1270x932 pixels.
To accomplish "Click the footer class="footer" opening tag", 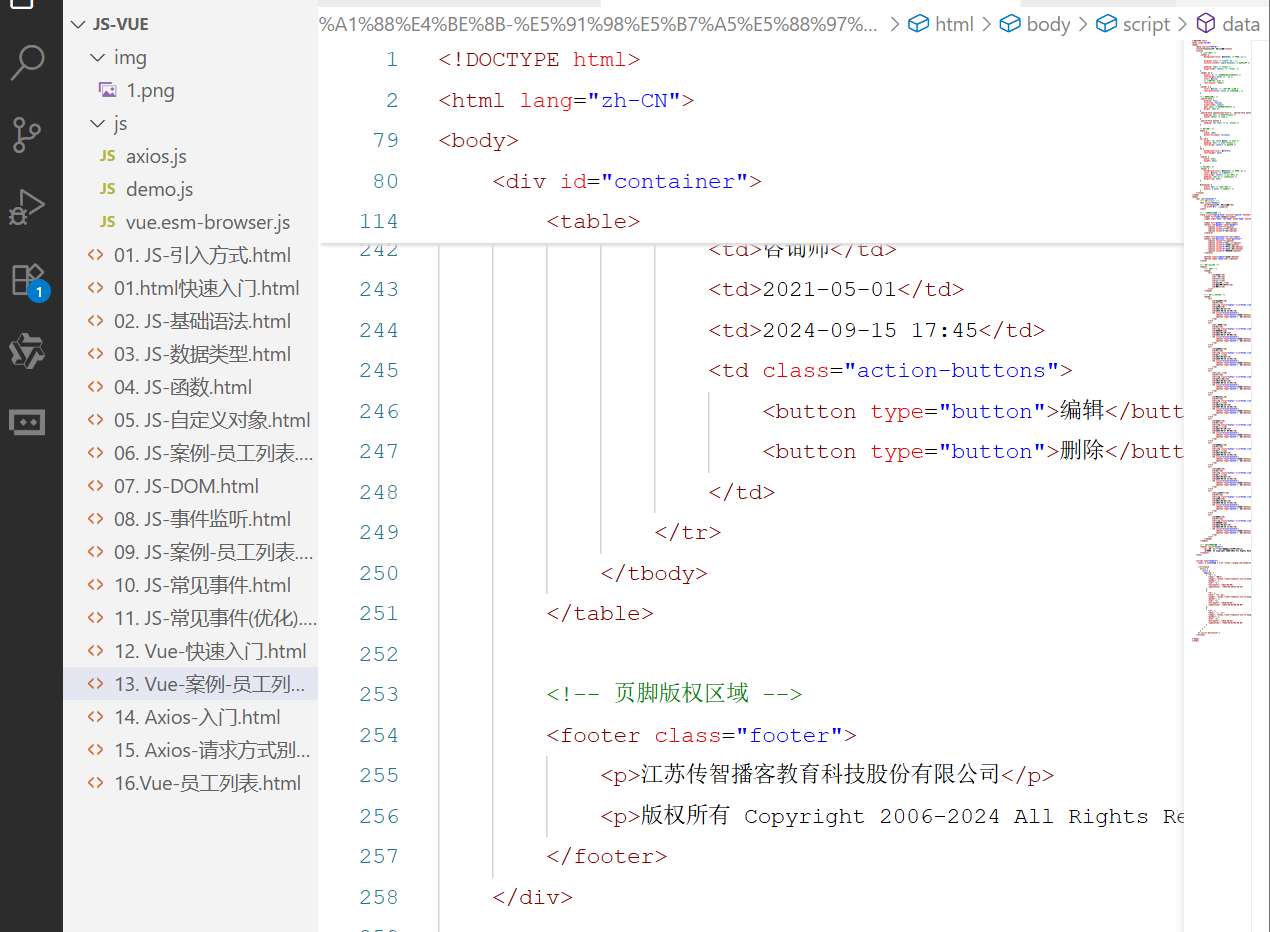I will [x=701, y=735].
